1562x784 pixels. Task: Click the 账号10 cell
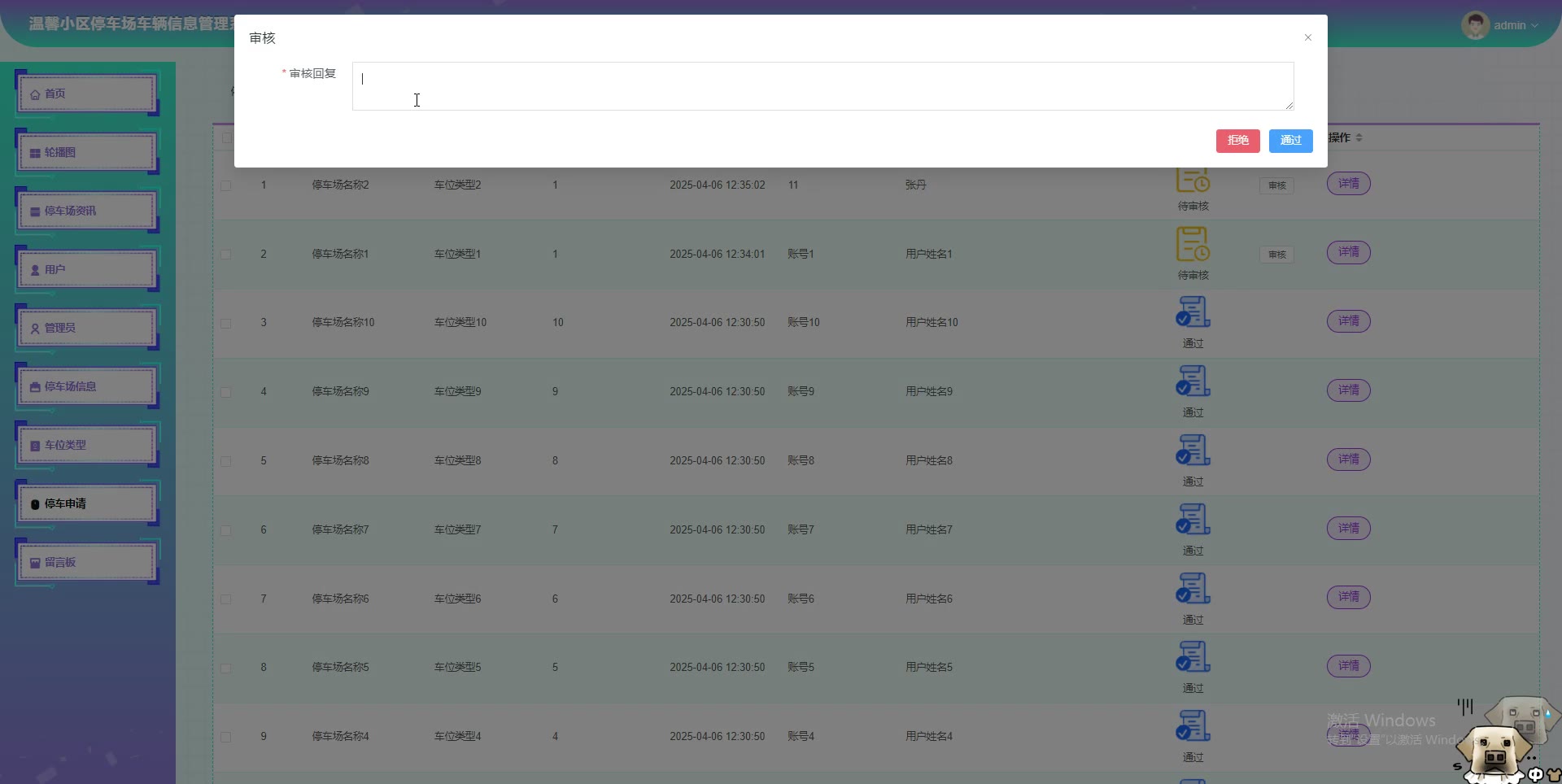(x=803, y=323)
